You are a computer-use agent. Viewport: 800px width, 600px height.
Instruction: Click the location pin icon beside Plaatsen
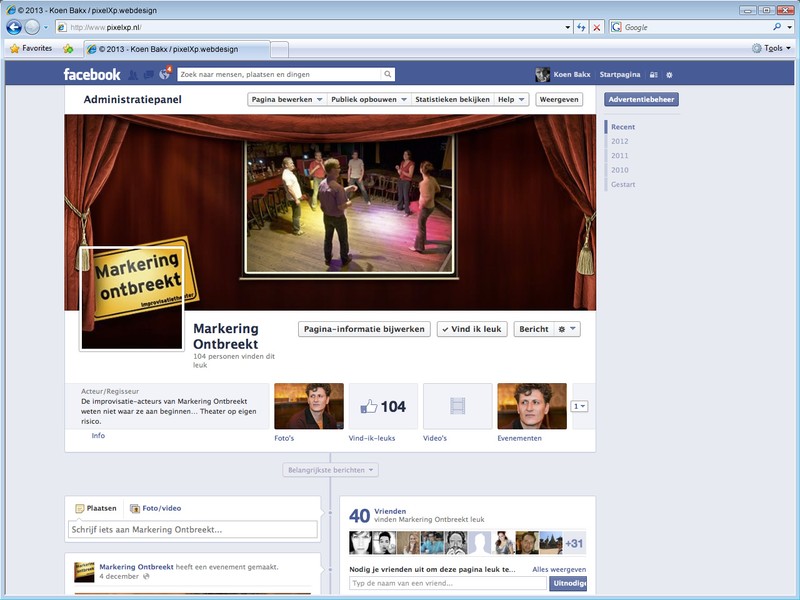point(79,507)
